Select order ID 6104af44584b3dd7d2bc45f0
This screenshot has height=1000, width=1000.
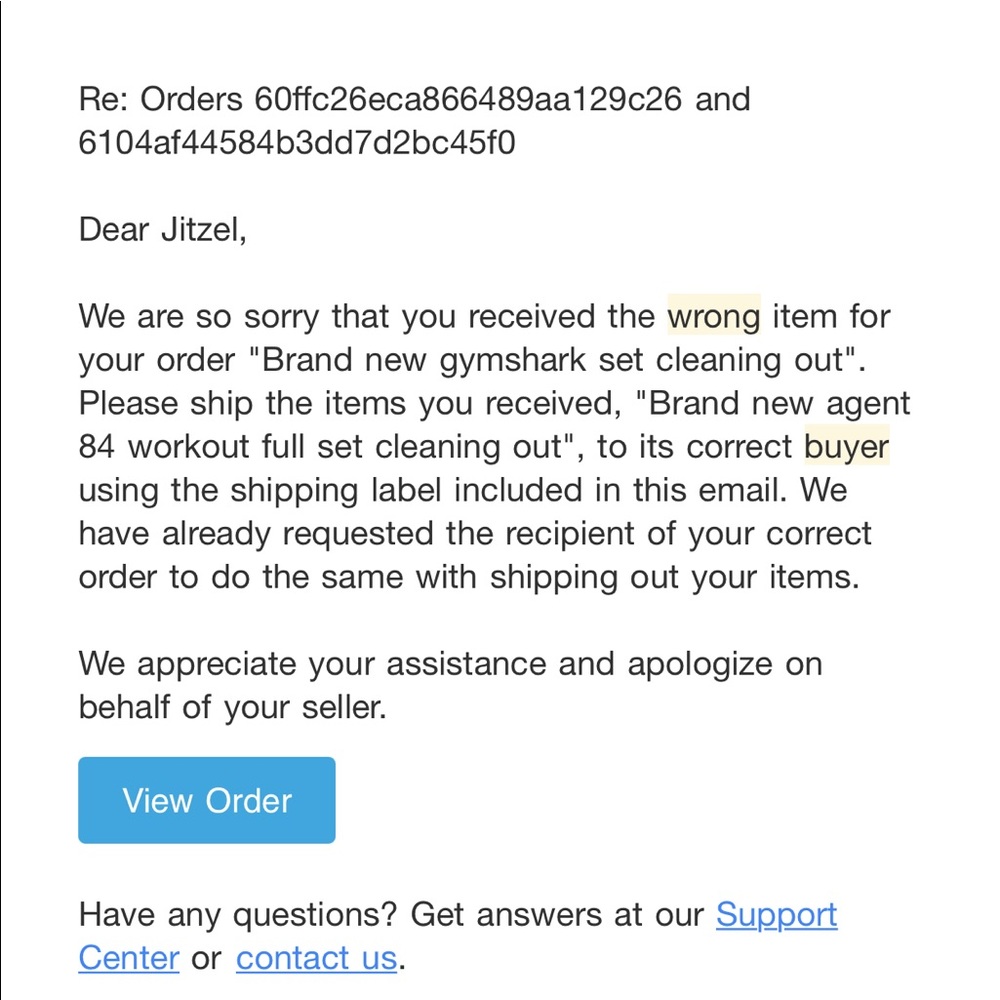(296, 143)
